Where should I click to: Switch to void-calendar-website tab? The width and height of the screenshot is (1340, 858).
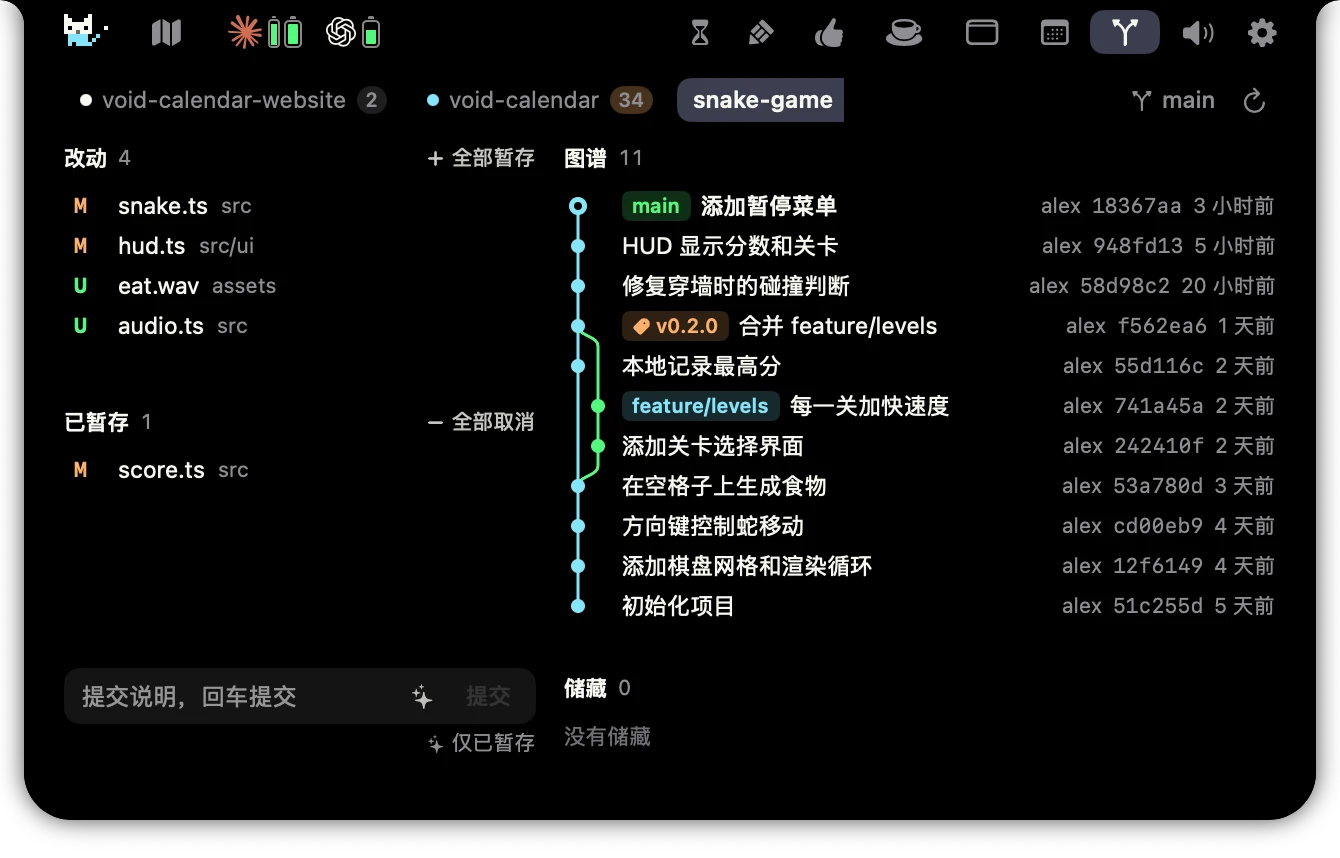(x=232, y=100)
